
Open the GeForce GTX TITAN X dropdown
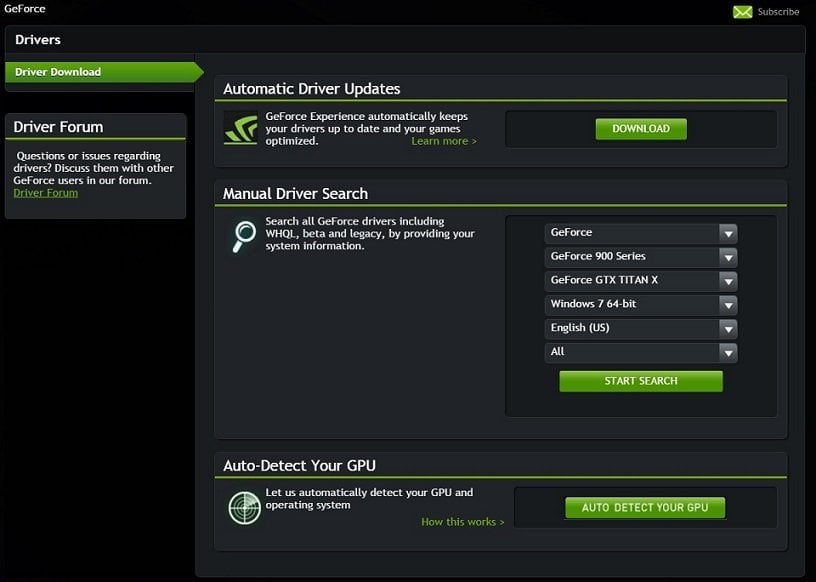click(641, 281)
